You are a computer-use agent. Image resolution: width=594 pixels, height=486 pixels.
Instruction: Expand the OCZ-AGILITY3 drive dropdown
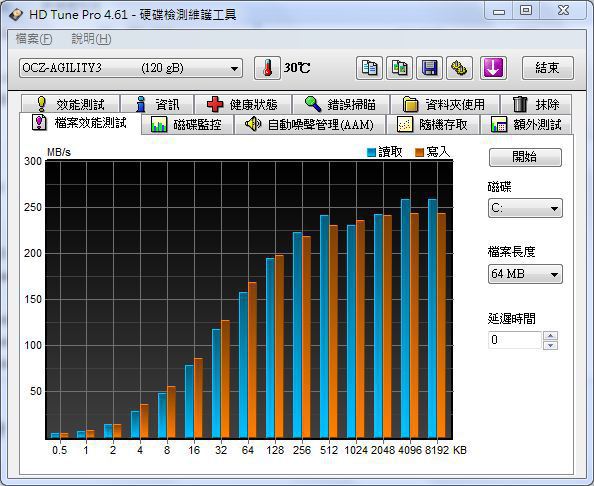point(131,68)
